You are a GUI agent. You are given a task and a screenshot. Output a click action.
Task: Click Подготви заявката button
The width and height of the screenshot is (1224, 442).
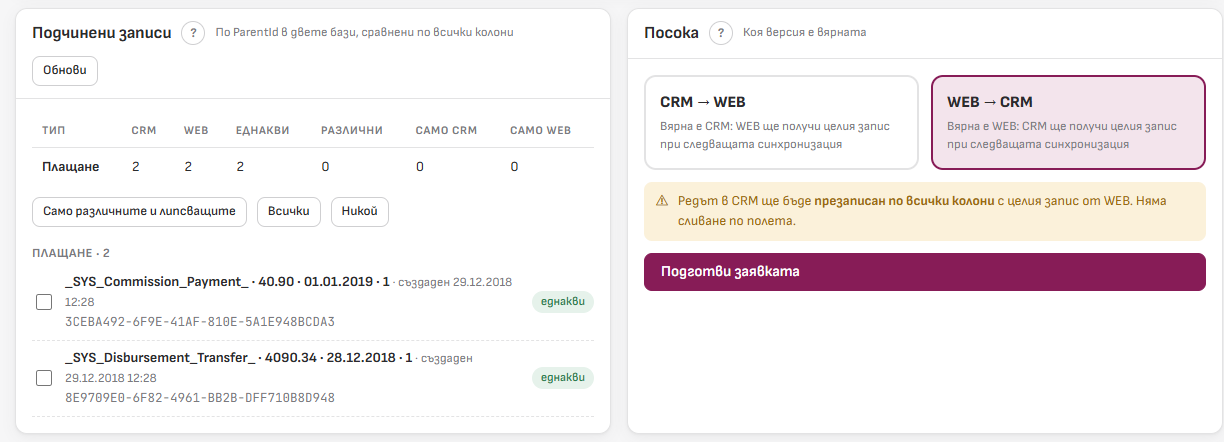click(925, 272)
